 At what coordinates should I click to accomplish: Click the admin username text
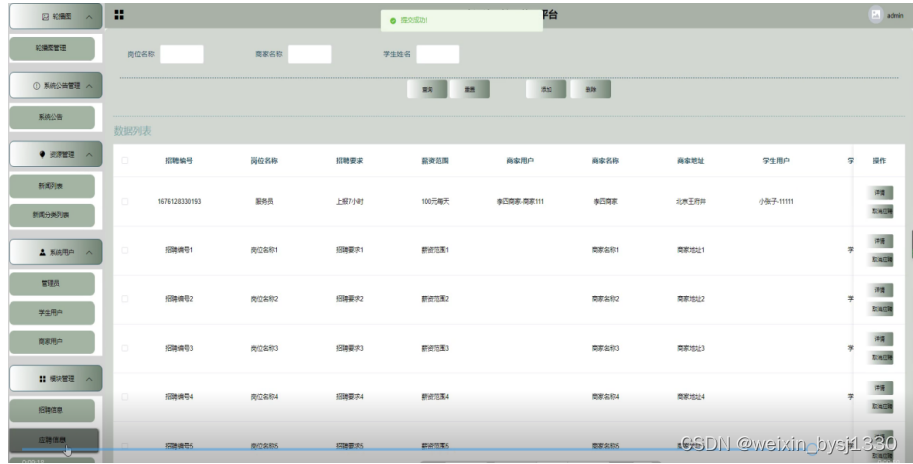click(x=895, y=16)
